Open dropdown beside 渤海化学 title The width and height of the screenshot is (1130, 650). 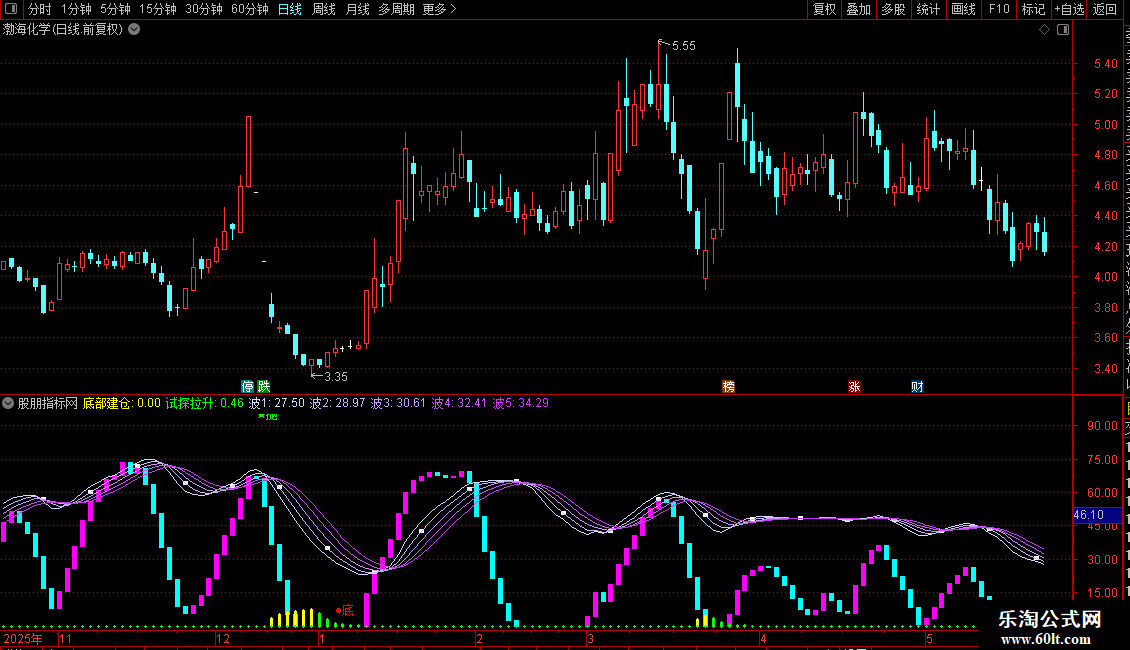pos(134,30)
